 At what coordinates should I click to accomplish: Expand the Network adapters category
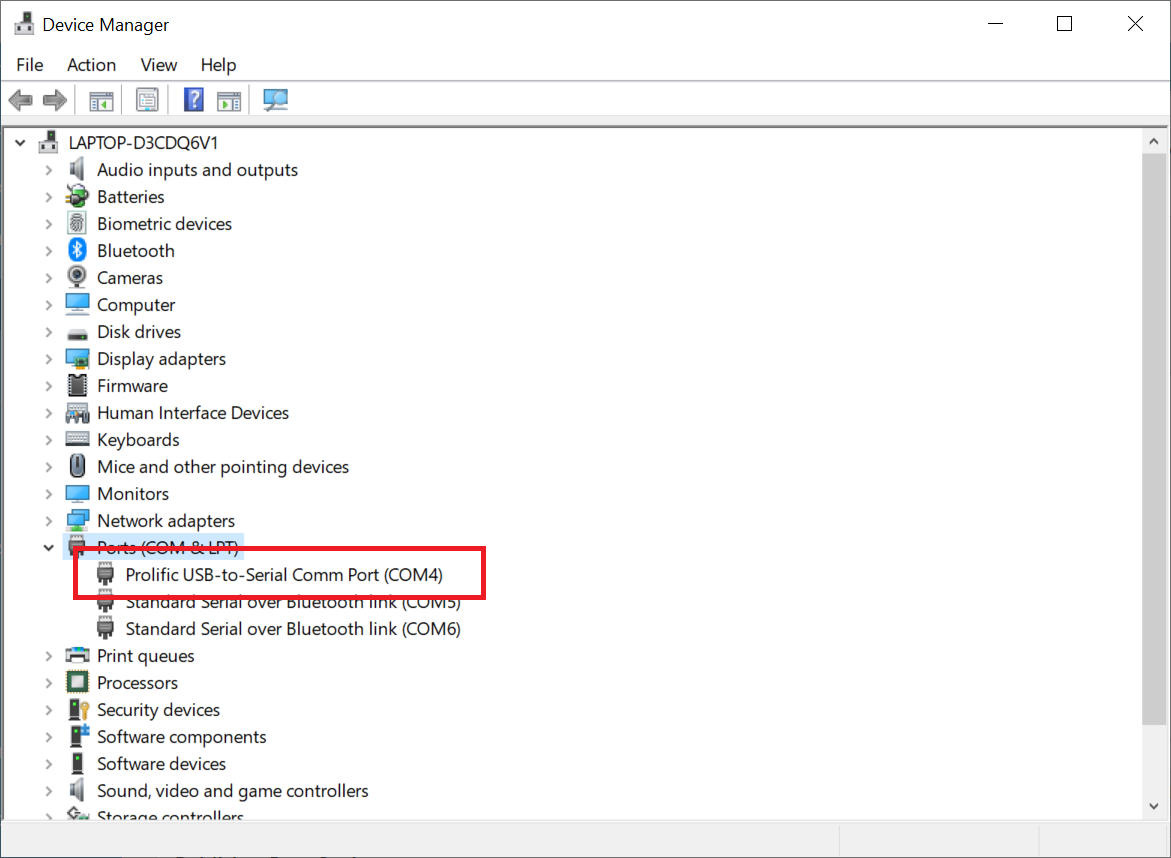48,521
